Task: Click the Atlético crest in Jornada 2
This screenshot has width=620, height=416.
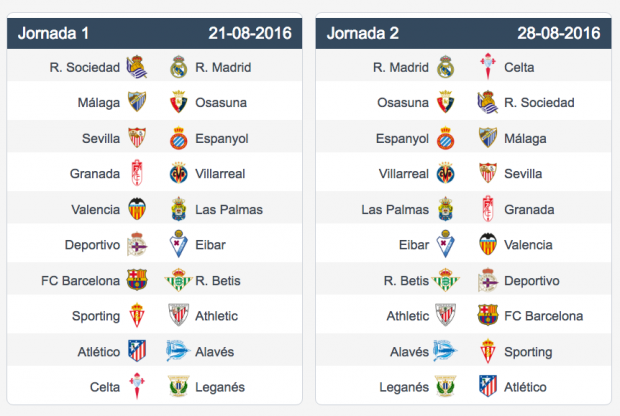Action: pyautogui.click(x=488, y=386)
